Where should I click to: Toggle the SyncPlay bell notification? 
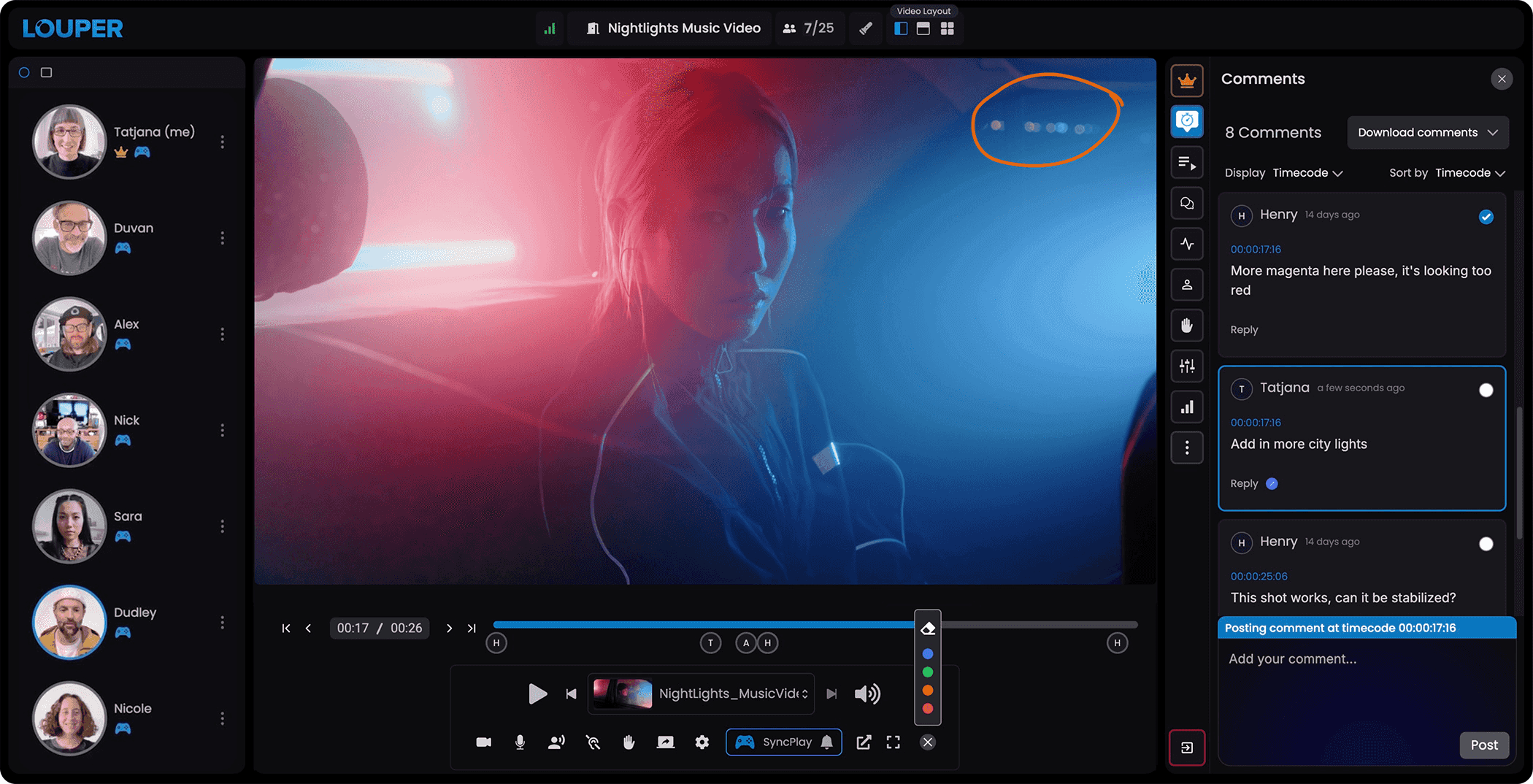[827, 742]
